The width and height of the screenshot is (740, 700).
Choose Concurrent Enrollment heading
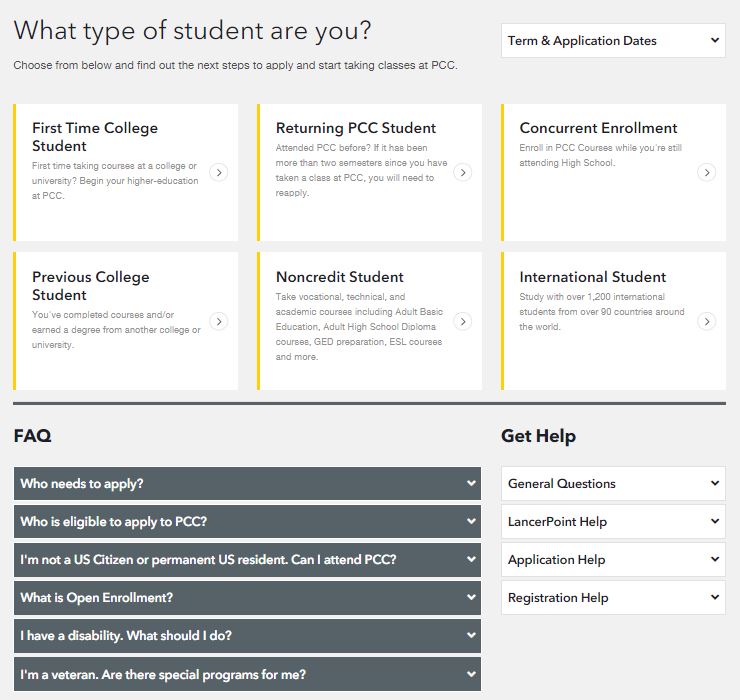(598, 128)
